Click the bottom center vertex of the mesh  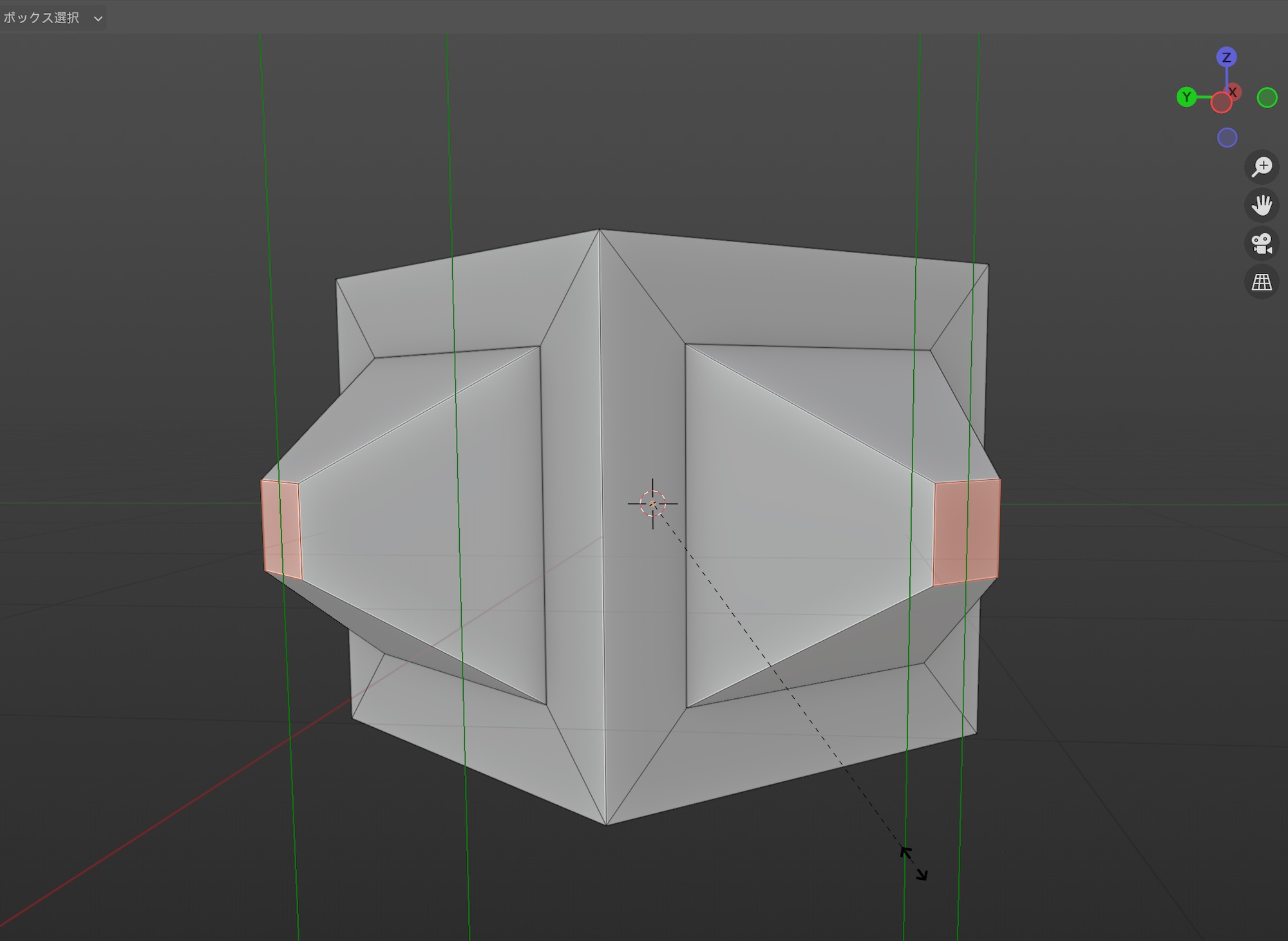click(x=606, y=824)
